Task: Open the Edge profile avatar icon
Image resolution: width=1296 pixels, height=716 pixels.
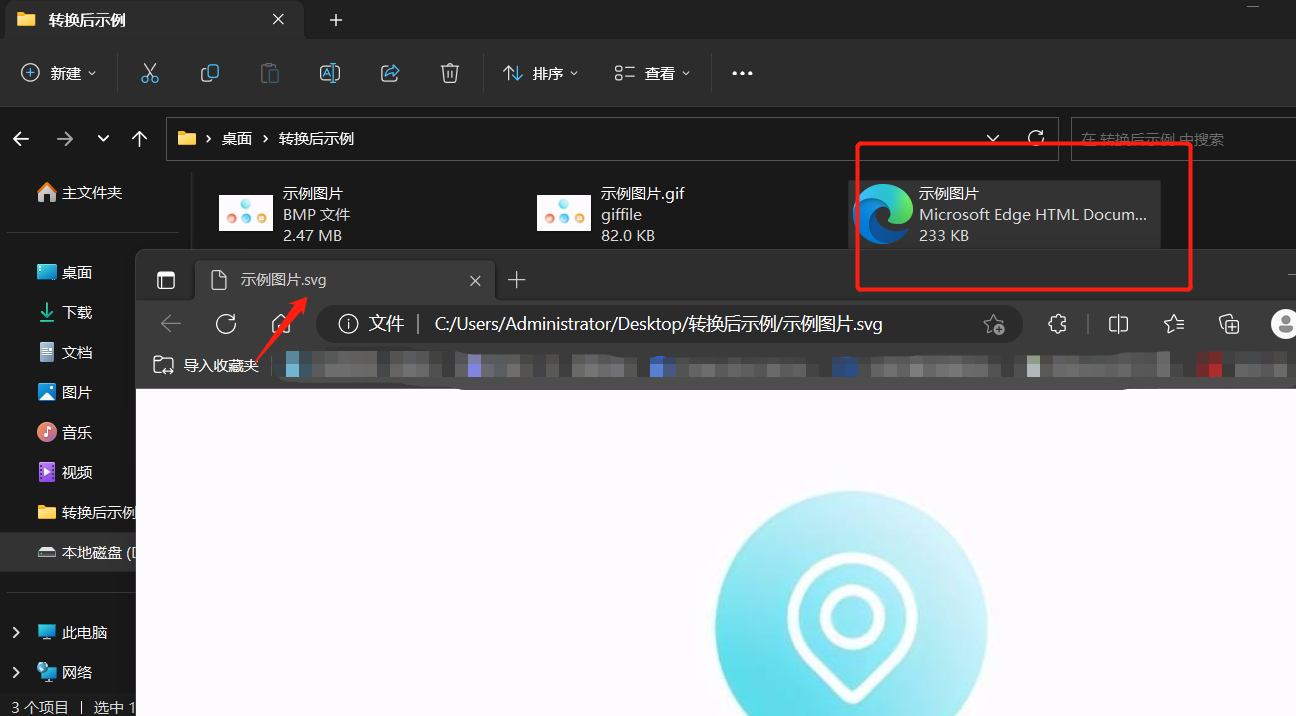Action: point(1283,323)
